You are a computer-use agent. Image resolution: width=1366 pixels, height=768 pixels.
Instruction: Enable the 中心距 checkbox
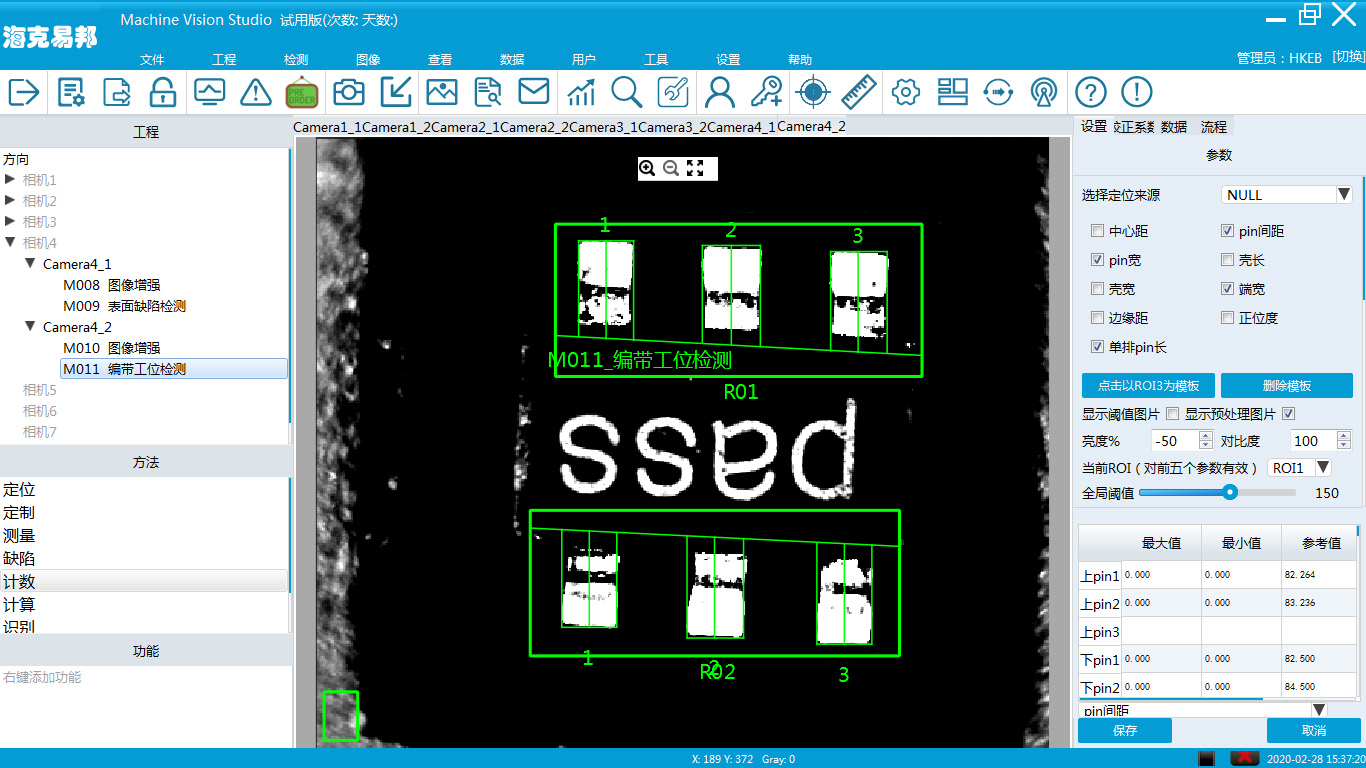click(1098, 231)
